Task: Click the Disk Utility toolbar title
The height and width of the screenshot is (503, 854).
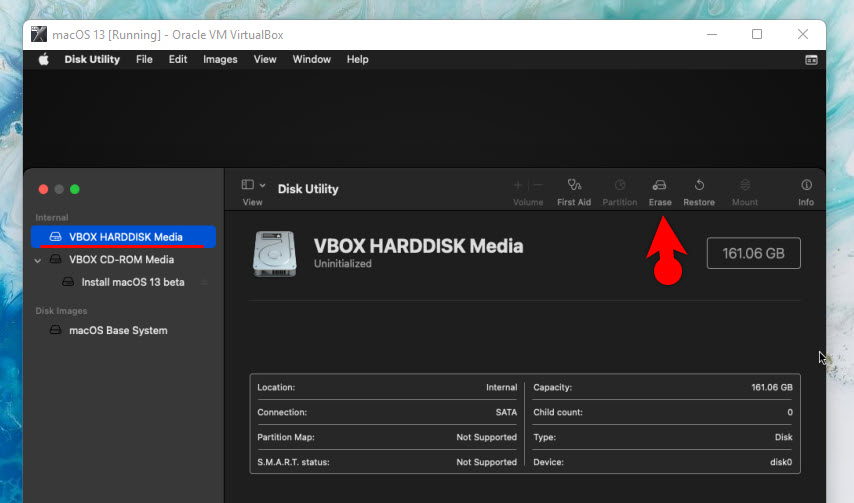Action: point(308,189)
